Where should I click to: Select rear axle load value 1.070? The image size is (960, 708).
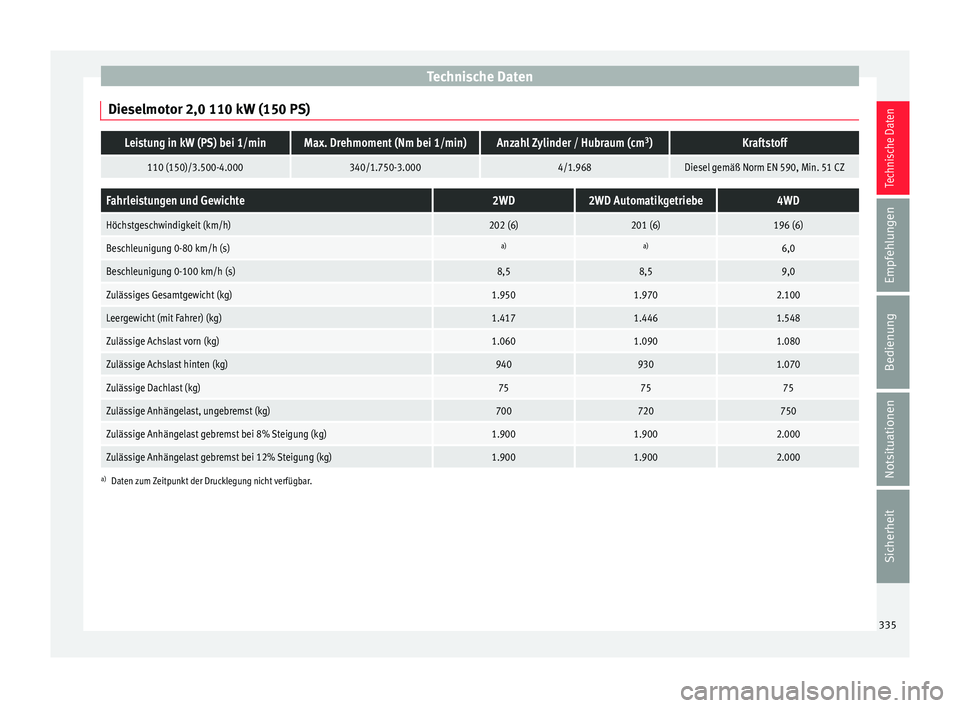tap(788, 364)
